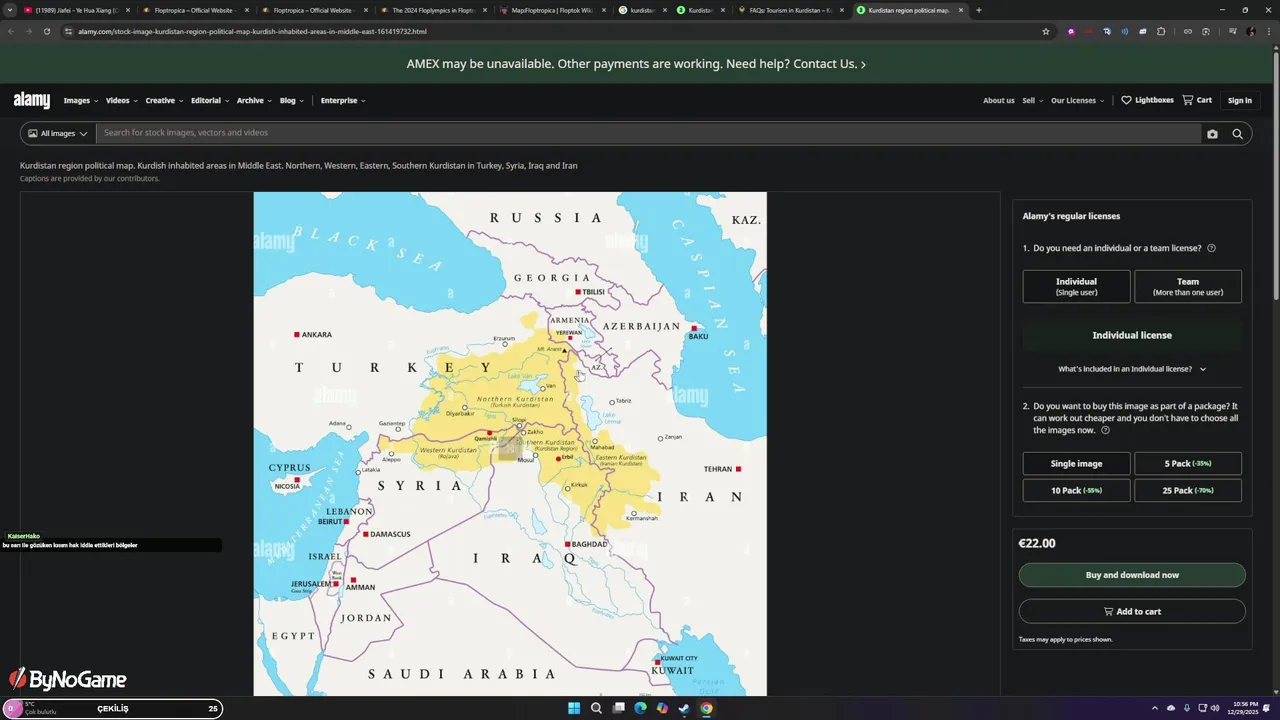Open Task View on the taskbar

click(x=618, y=708)
